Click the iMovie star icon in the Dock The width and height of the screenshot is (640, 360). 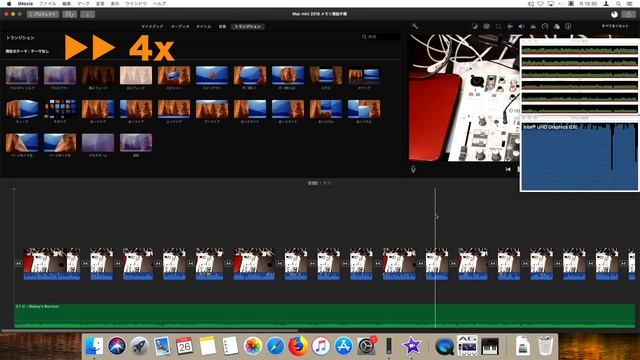coord(411,346)
